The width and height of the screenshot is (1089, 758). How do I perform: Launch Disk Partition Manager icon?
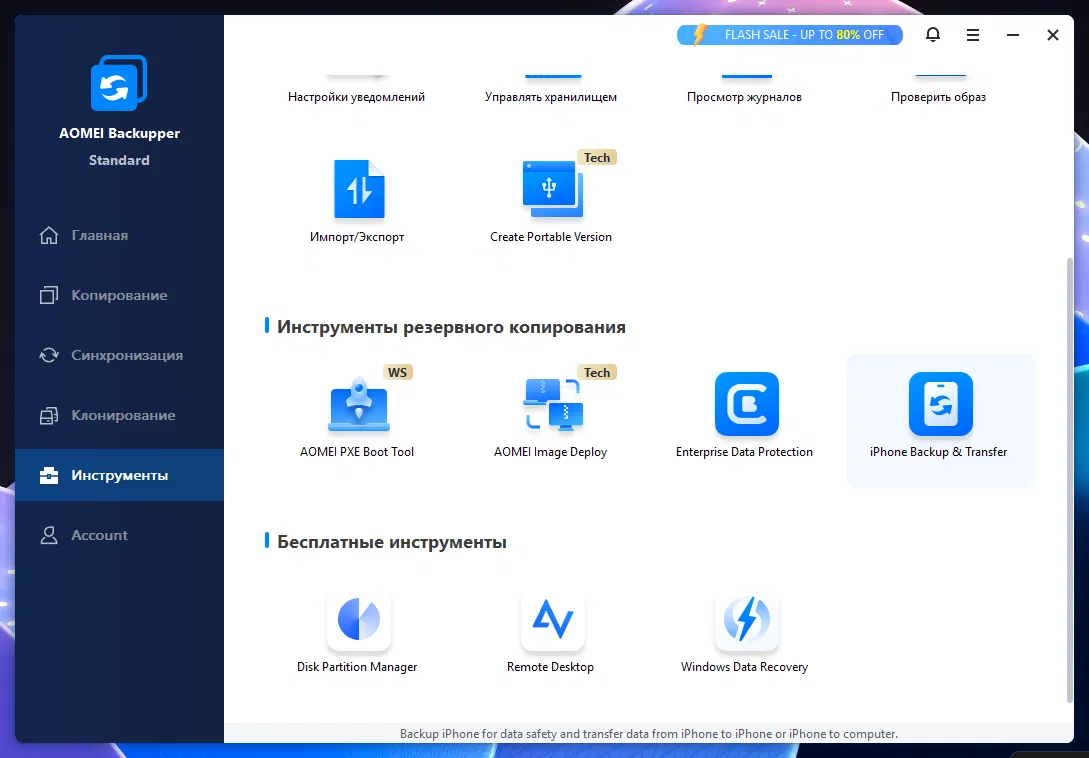(x=358, y=619)
